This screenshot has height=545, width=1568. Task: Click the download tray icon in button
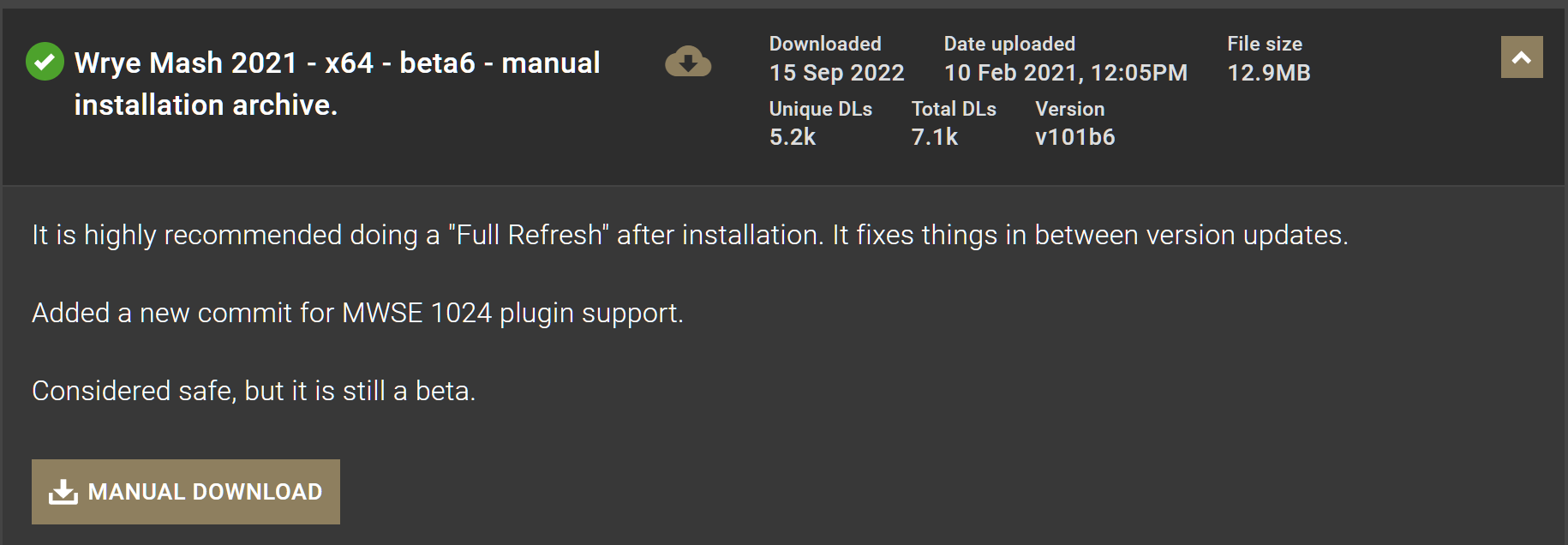[63, 492]
